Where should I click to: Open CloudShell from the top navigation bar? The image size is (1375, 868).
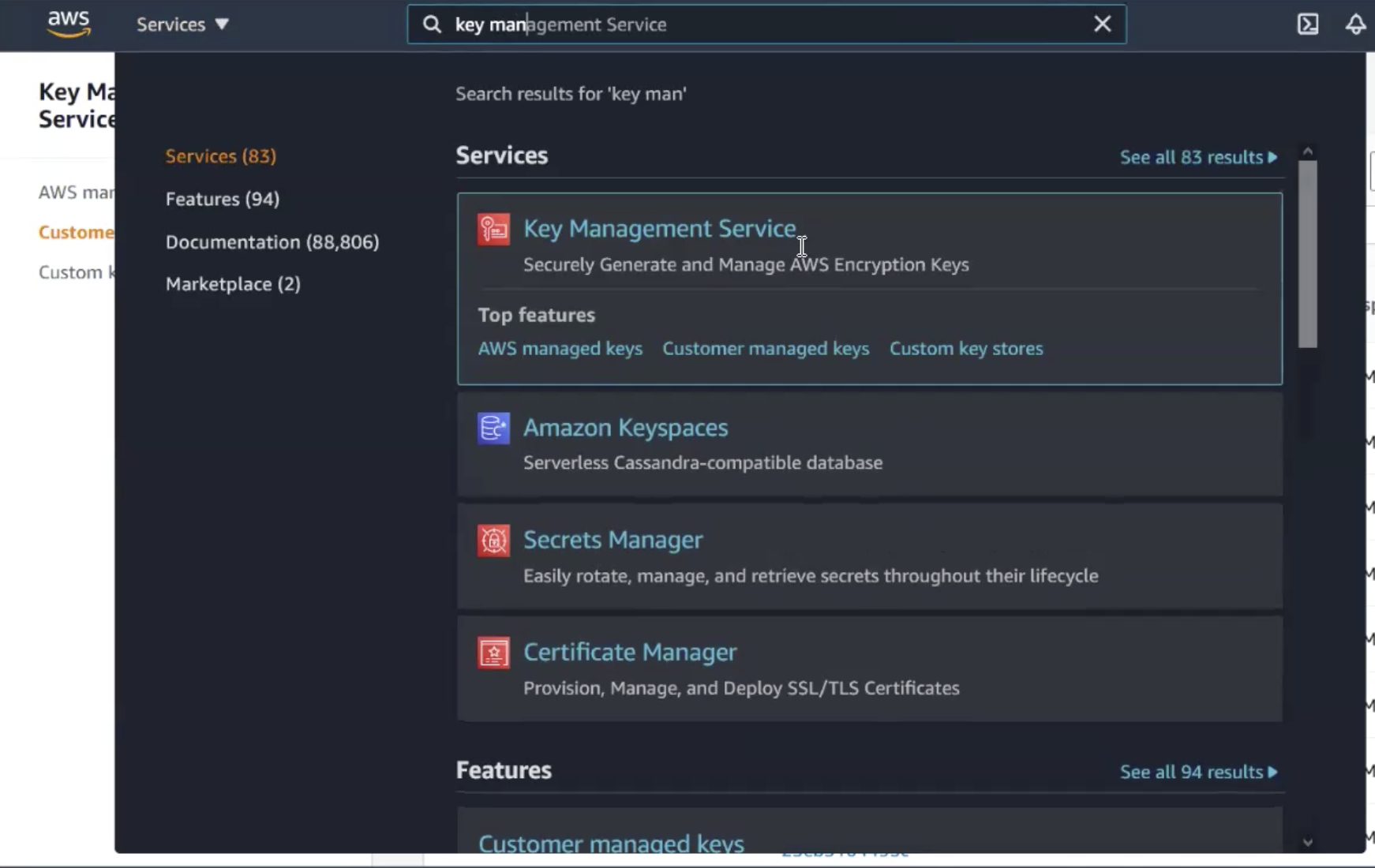pos(1308,24)
